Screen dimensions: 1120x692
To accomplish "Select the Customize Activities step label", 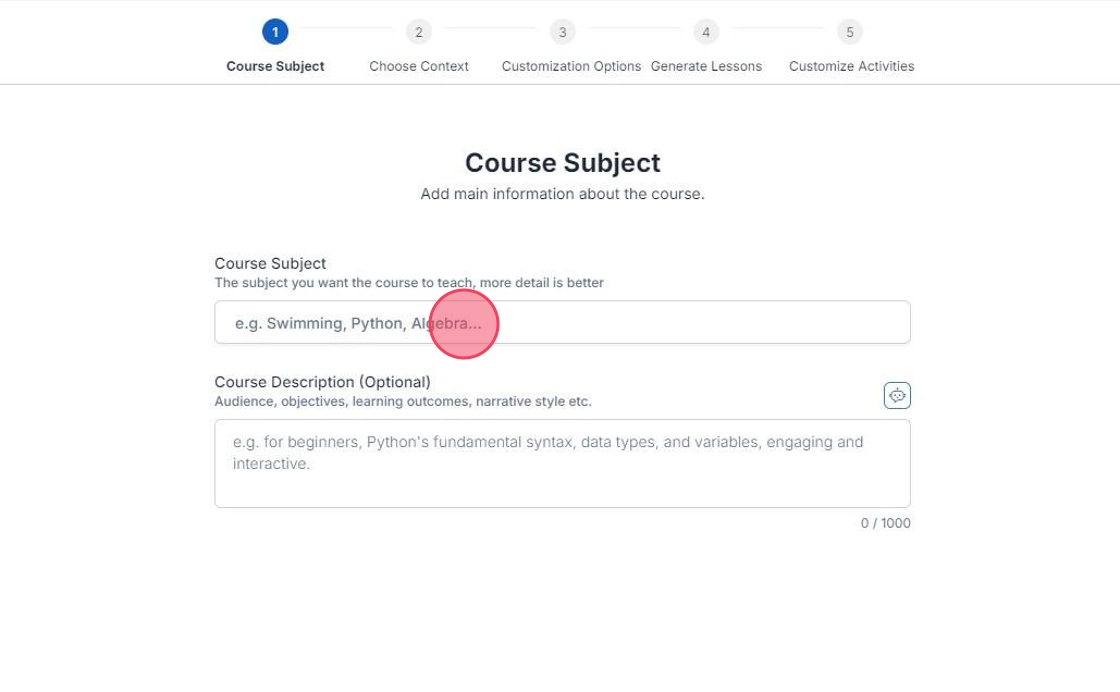I will coord(851,66).
